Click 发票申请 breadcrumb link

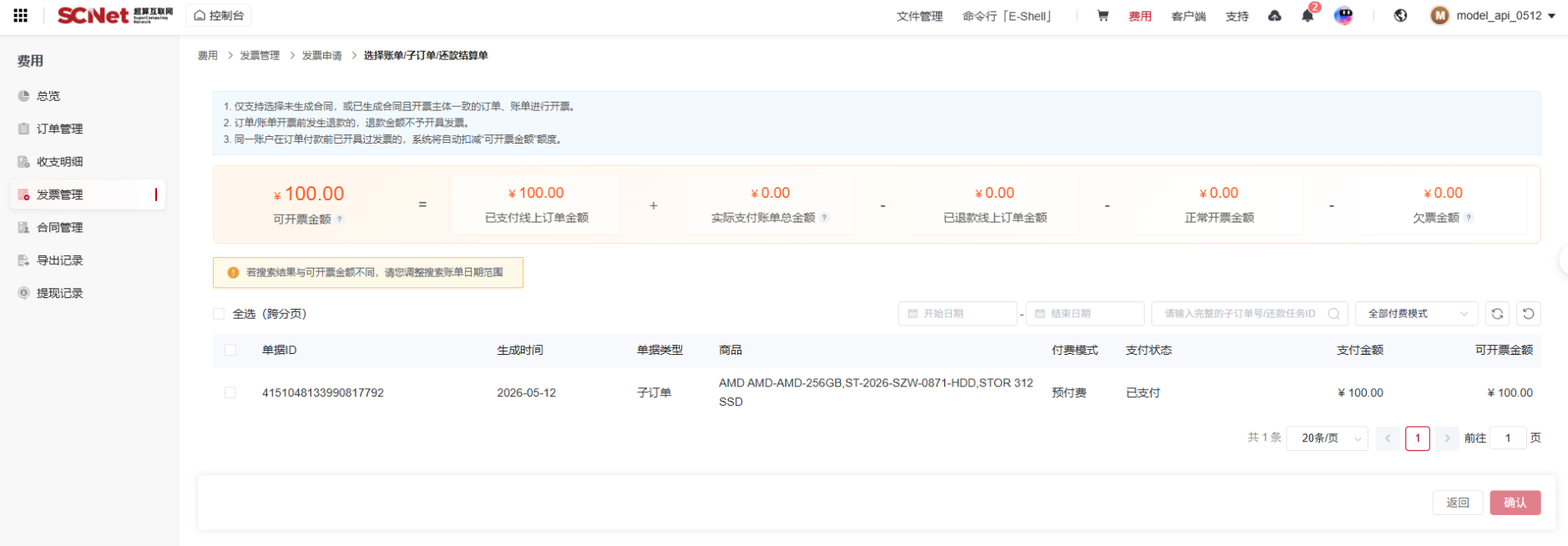[321, 55]
